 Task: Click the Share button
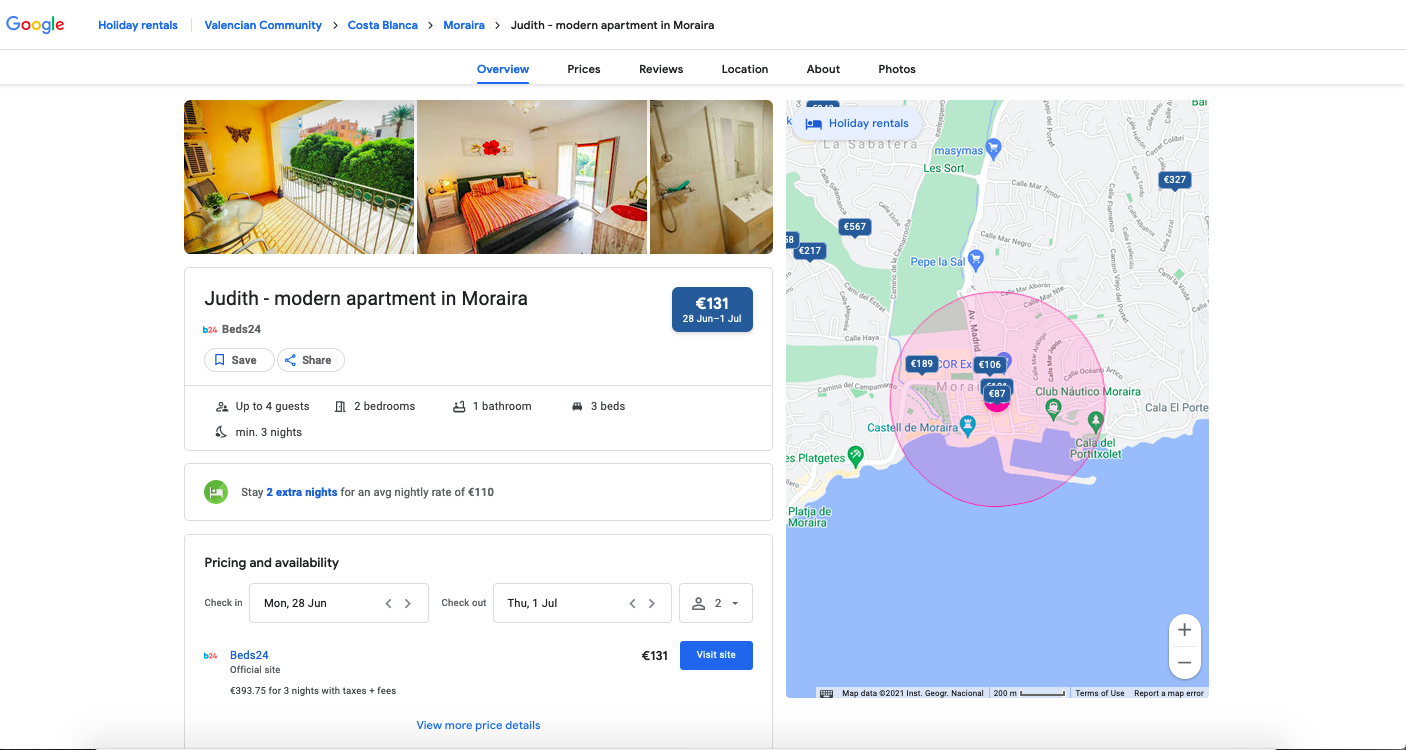(x=311, y=360)
